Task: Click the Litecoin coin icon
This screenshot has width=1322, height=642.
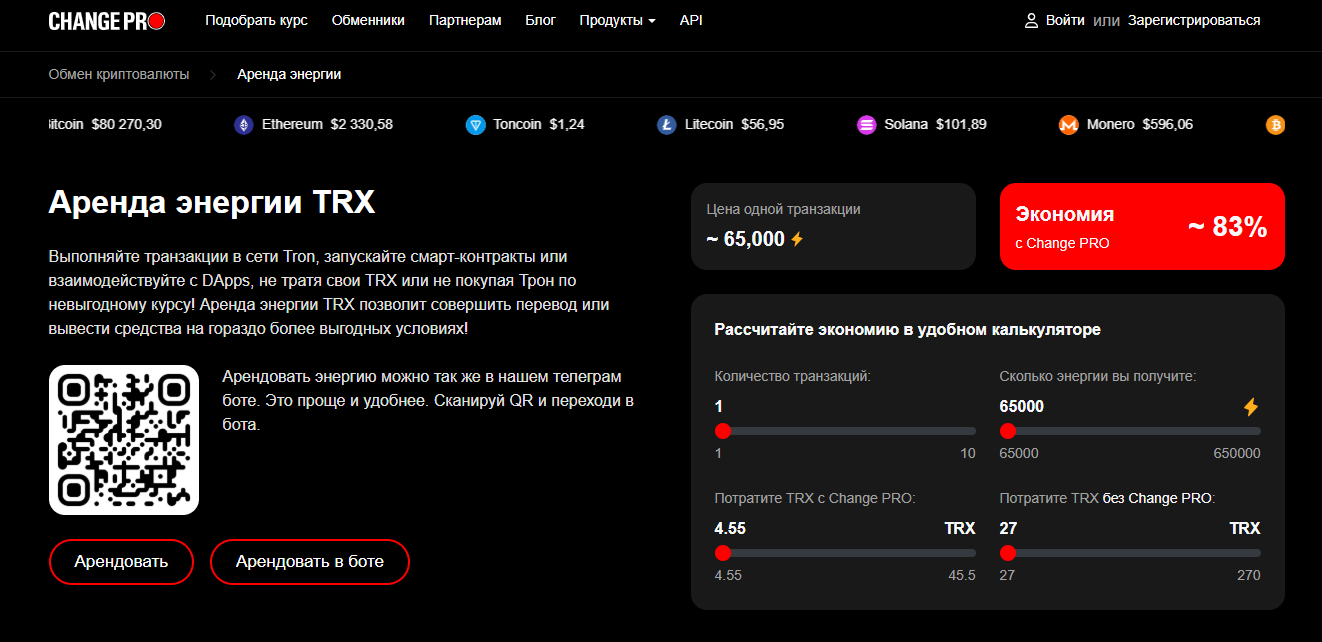Action: click(x=667, y=125)
